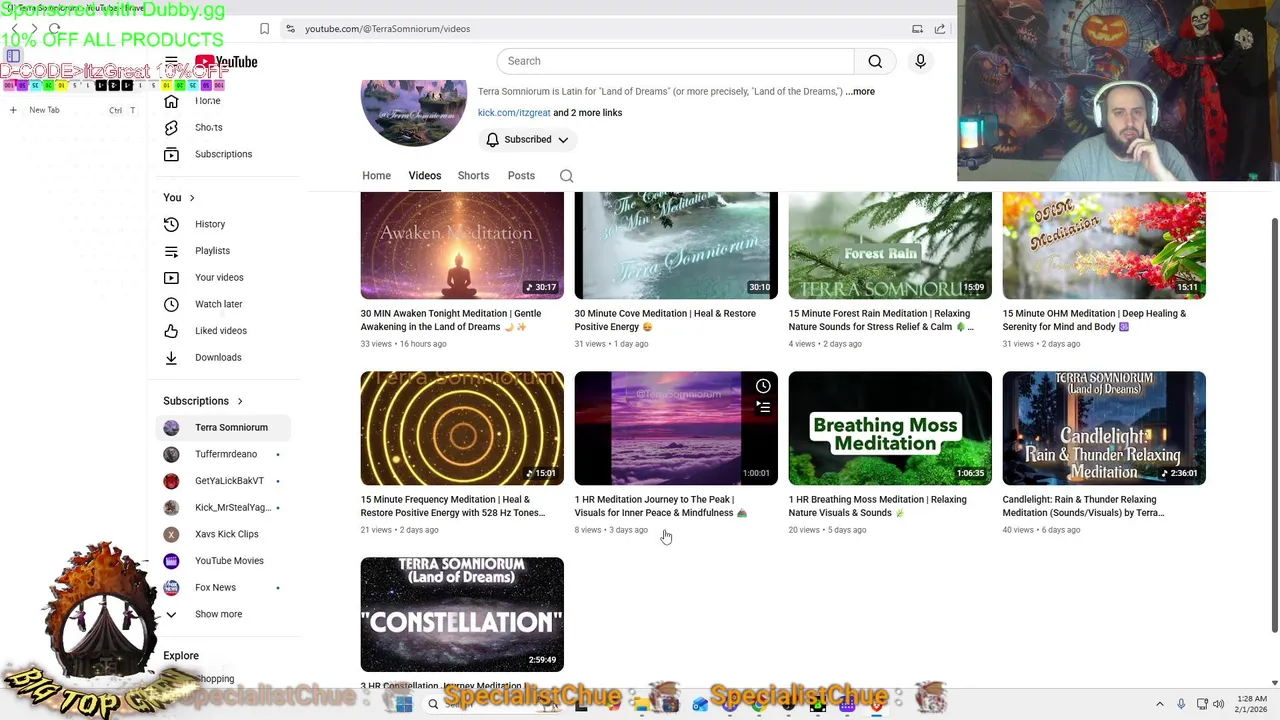Open Breathing Moss Meditation thumbnail
1280x720 pixels.
(890, 428)
